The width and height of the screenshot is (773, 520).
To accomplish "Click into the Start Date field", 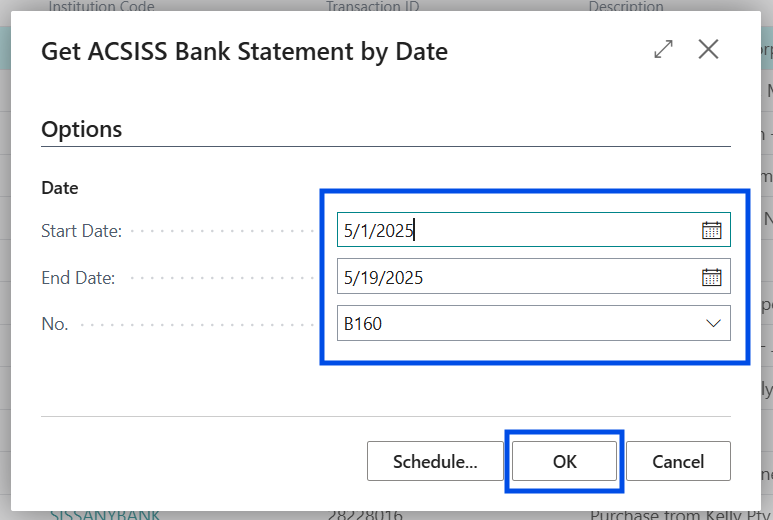I will (515, 230).
